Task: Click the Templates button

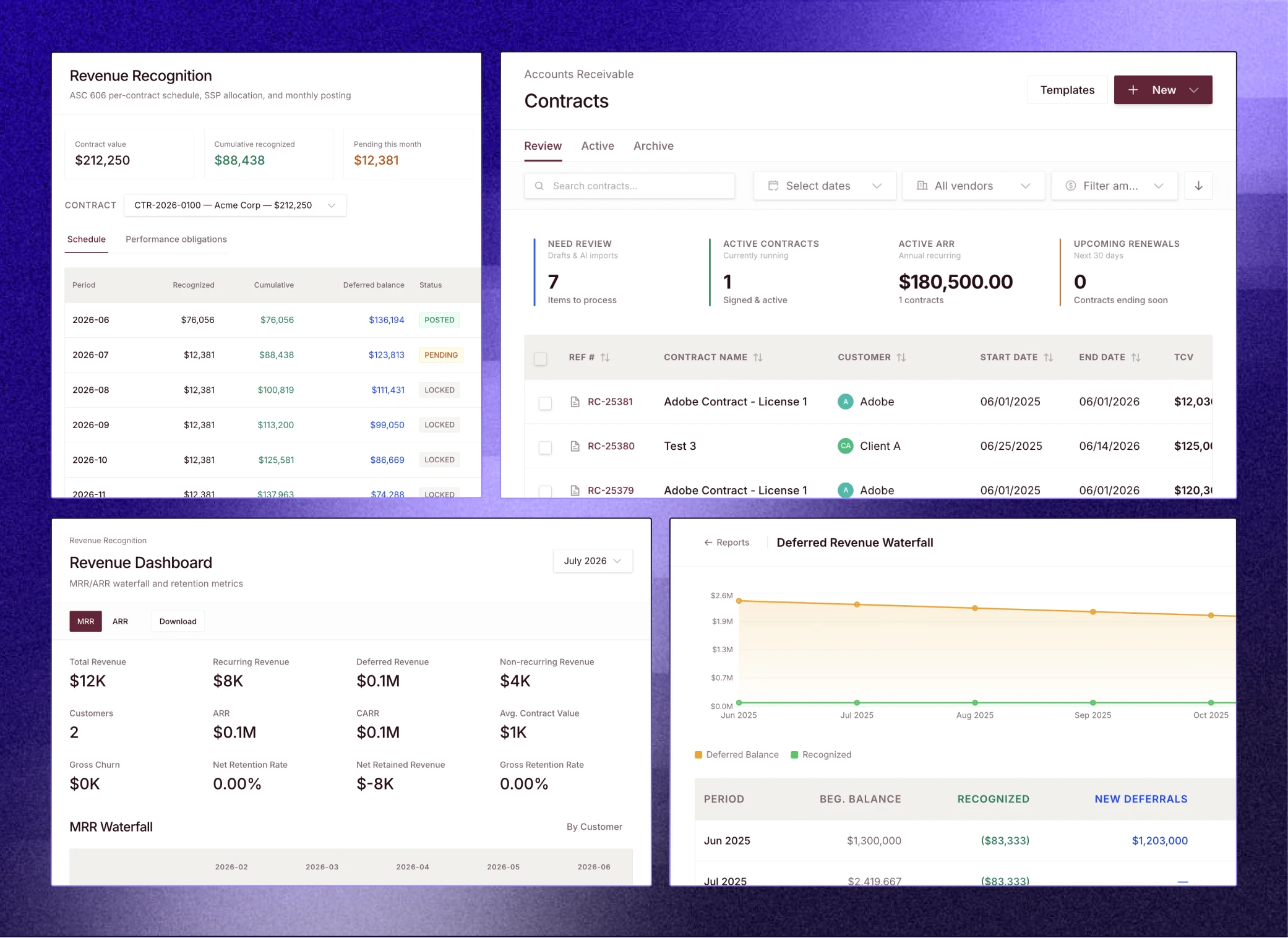Action: (x=1067, y=90)
